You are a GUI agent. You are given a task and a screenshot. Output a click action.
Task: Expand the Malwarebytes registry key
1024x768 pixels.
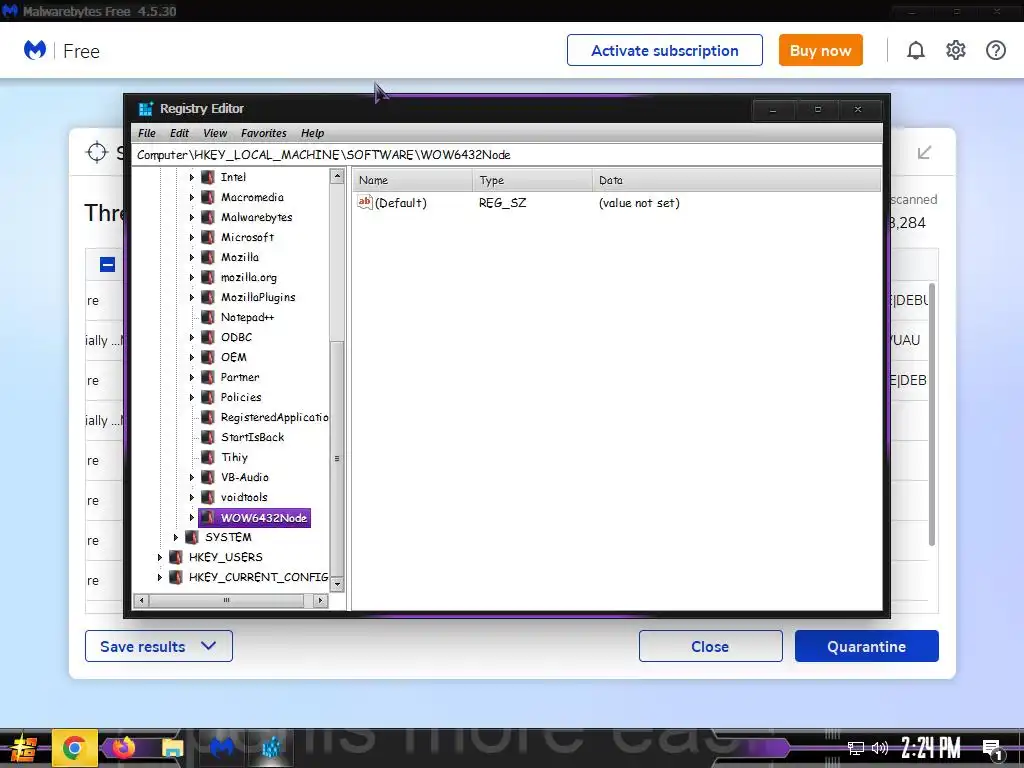[x=191, y=217]
